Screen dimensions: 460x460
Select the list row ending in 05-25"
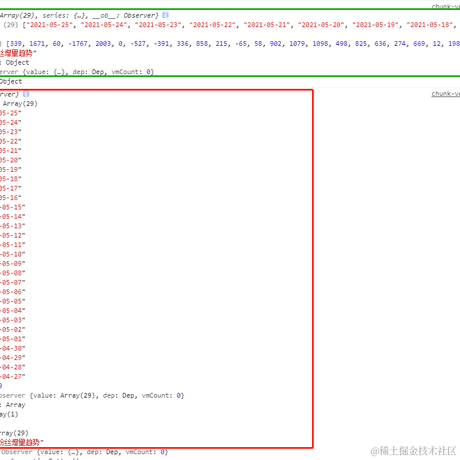pyautogui.click(x=11, y=113)
